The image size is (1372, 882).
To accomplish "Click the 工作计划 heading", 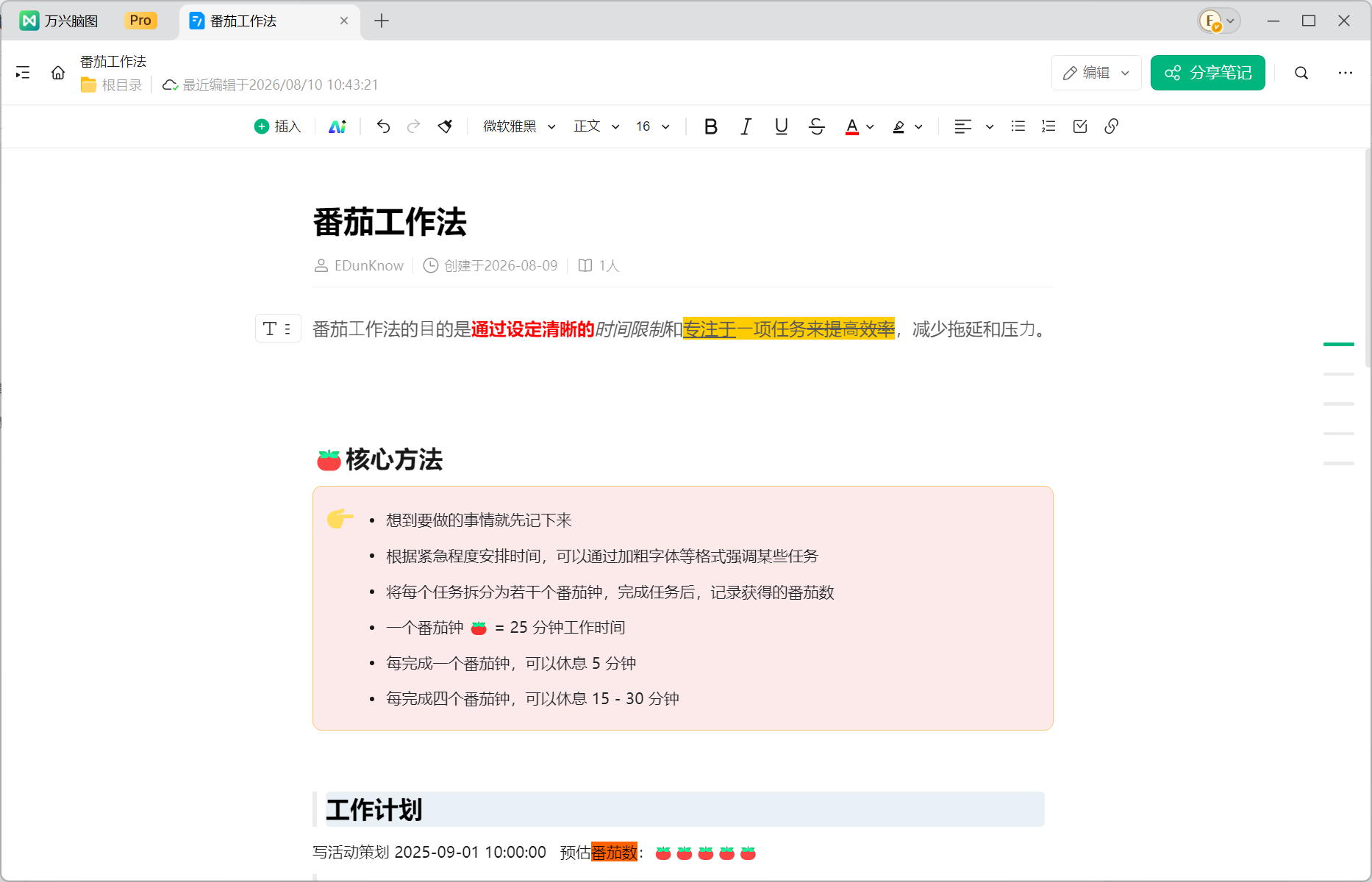I will click(x=374, y=810).
